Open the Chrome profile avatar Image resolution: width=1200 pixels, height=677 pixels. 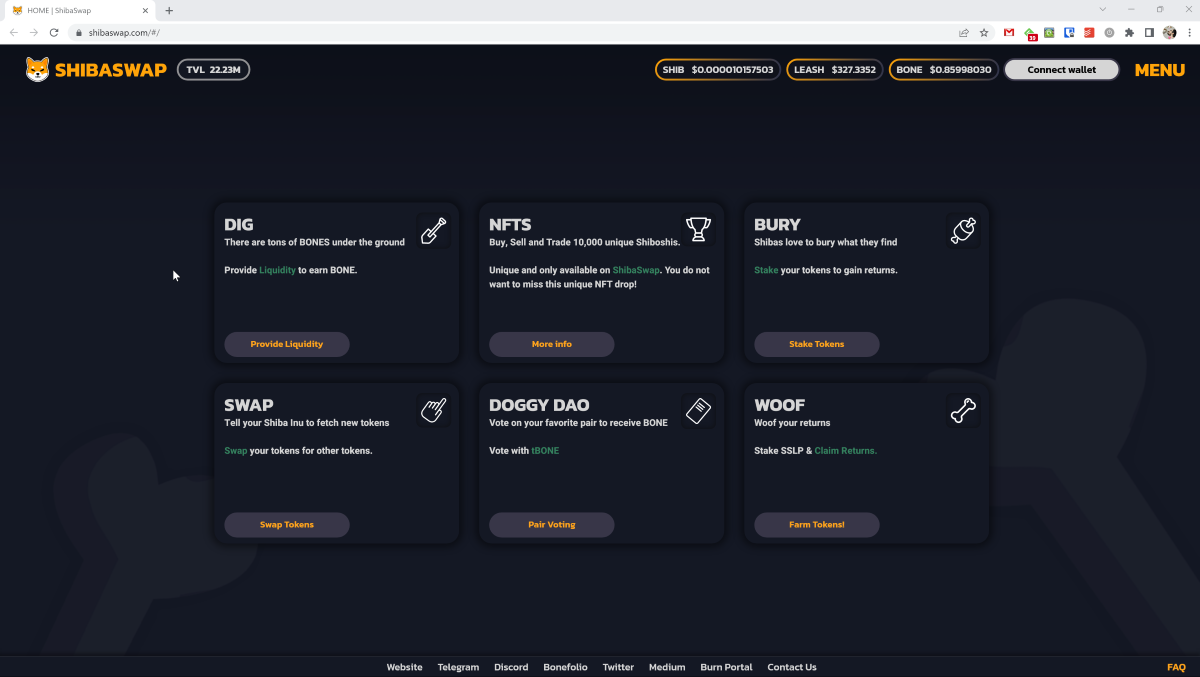click(1170, 32)
